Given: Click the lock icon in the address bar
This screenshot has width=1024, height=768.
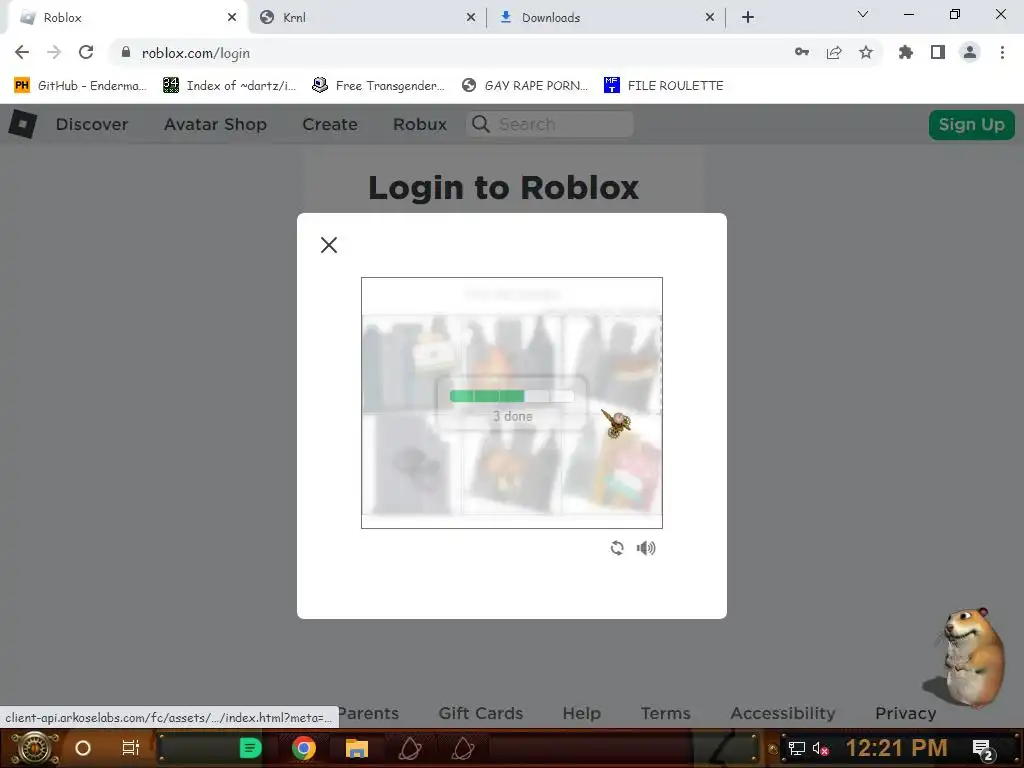Looking at the screenshot, I should pos(126,52).
